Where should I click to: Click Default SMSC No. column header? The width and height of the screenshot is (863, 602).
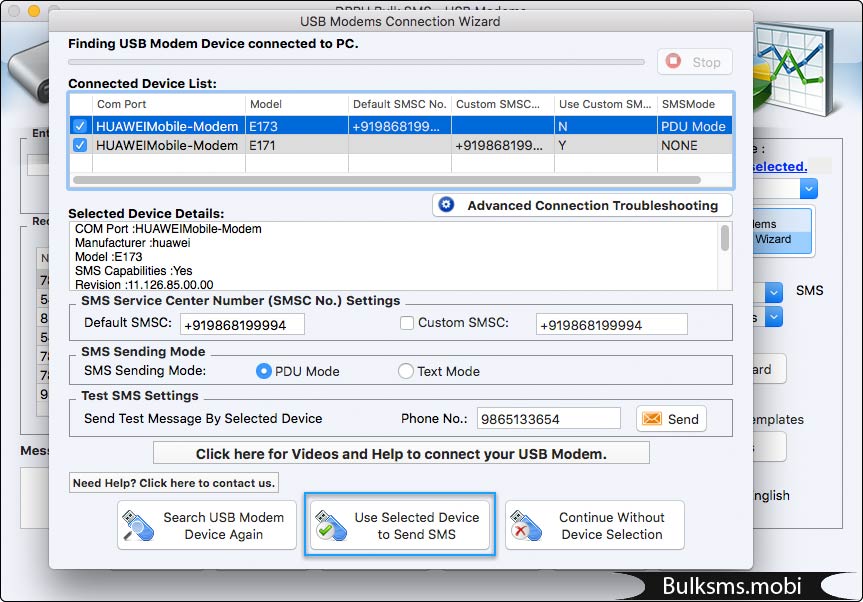tap(400, 105)
